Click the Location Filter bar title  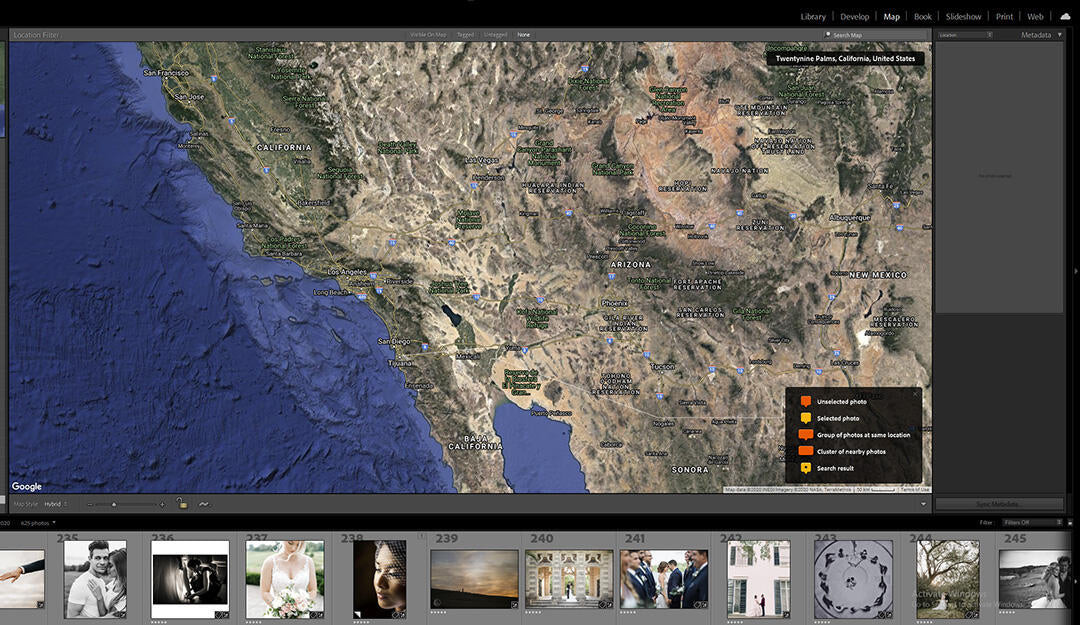click(36, 35)
